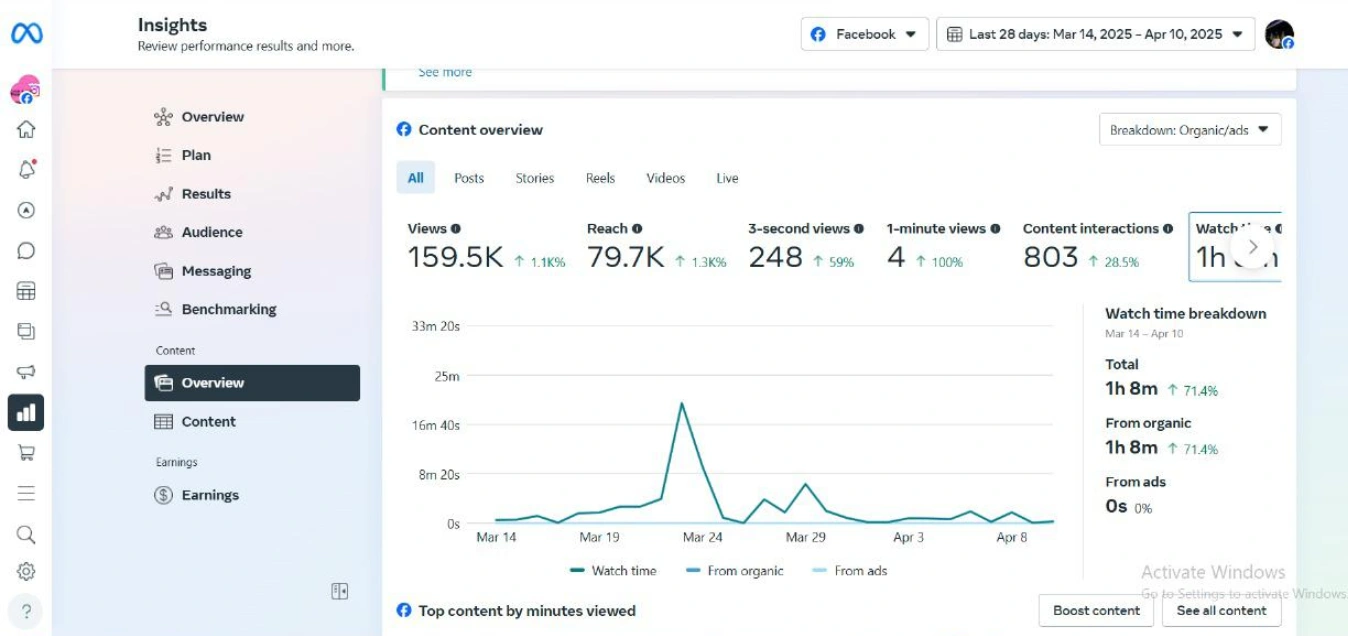1348x636 pixels.
Task: Open Notifications bell icon
Action: point(26,170)
